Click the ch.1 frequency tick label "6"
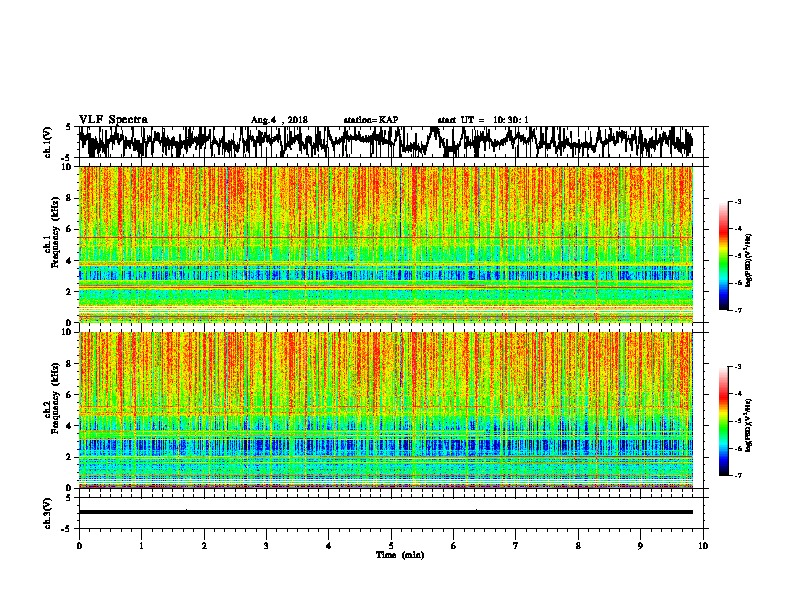 tap(70, 229)
